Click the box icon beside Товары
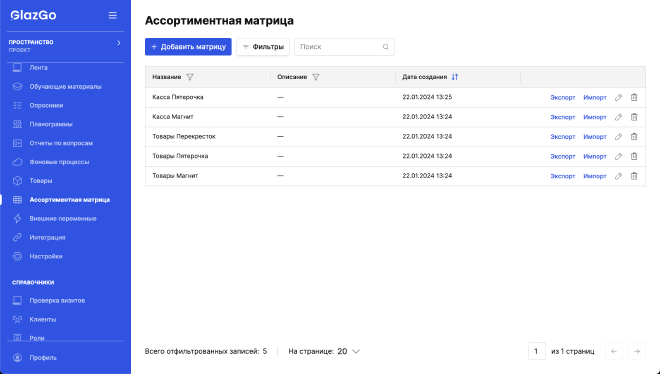660x374 pixels. point(17,180)
